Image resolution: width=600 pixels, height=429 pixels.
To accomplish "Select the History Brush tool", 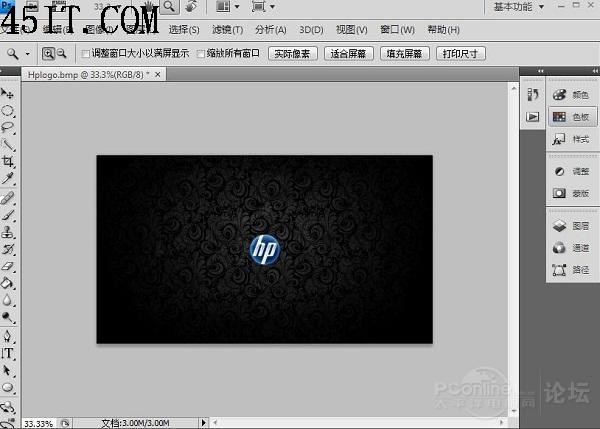I will click(7, 249).
